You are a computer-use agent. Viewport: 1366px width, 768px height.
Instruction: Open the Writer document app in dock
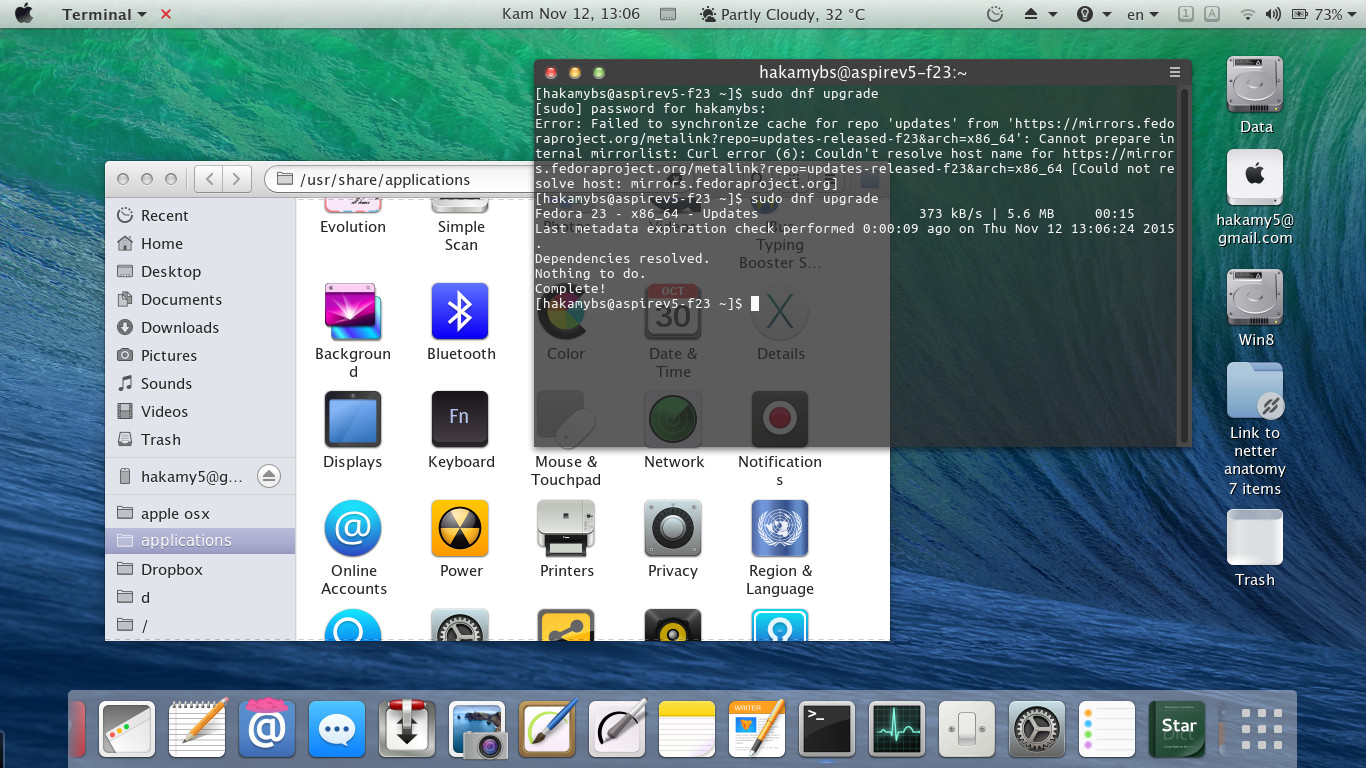(757, 728)
